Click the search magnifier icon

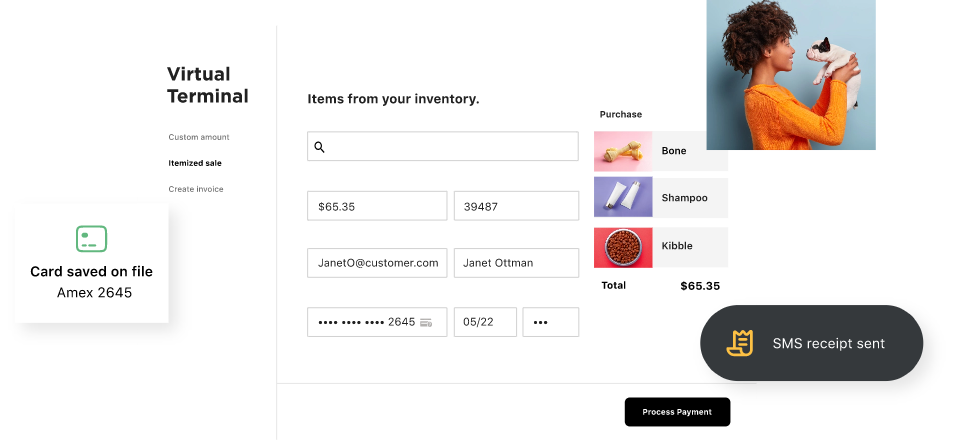click(320, 147)
